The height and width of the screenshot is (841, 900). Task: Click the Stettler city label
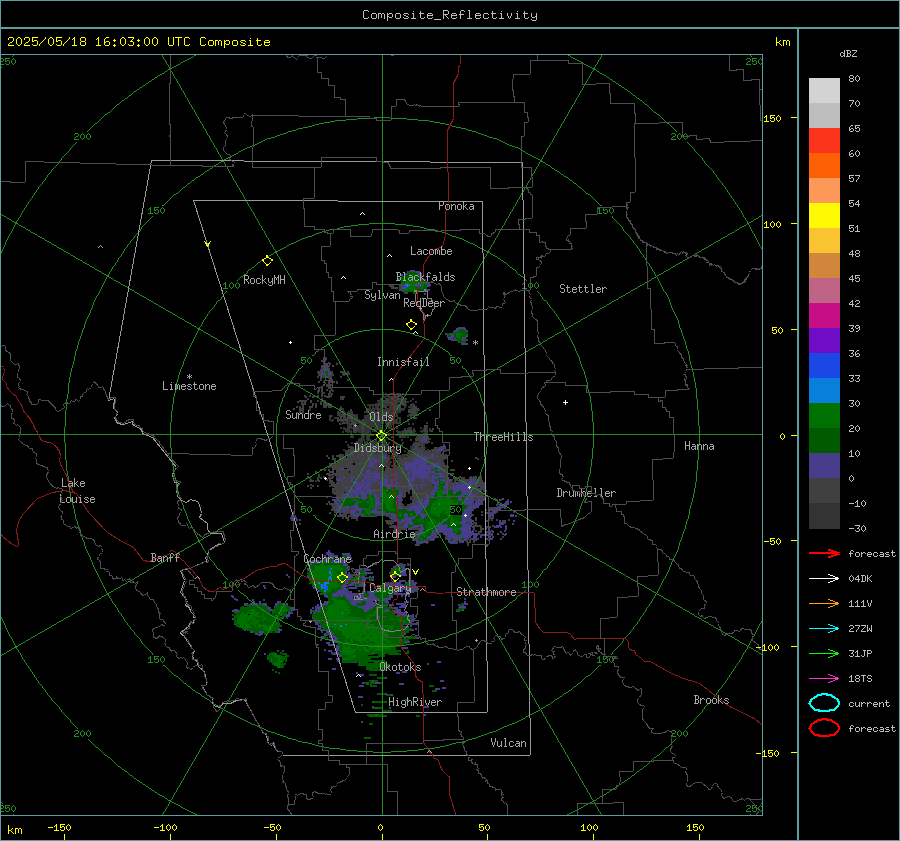[583, 289]
